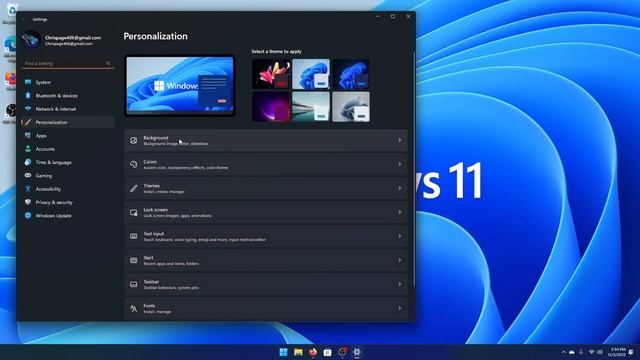Open Bluetooth & devices settings
This screenshot has height=360, width=640.
pos(68,96)
